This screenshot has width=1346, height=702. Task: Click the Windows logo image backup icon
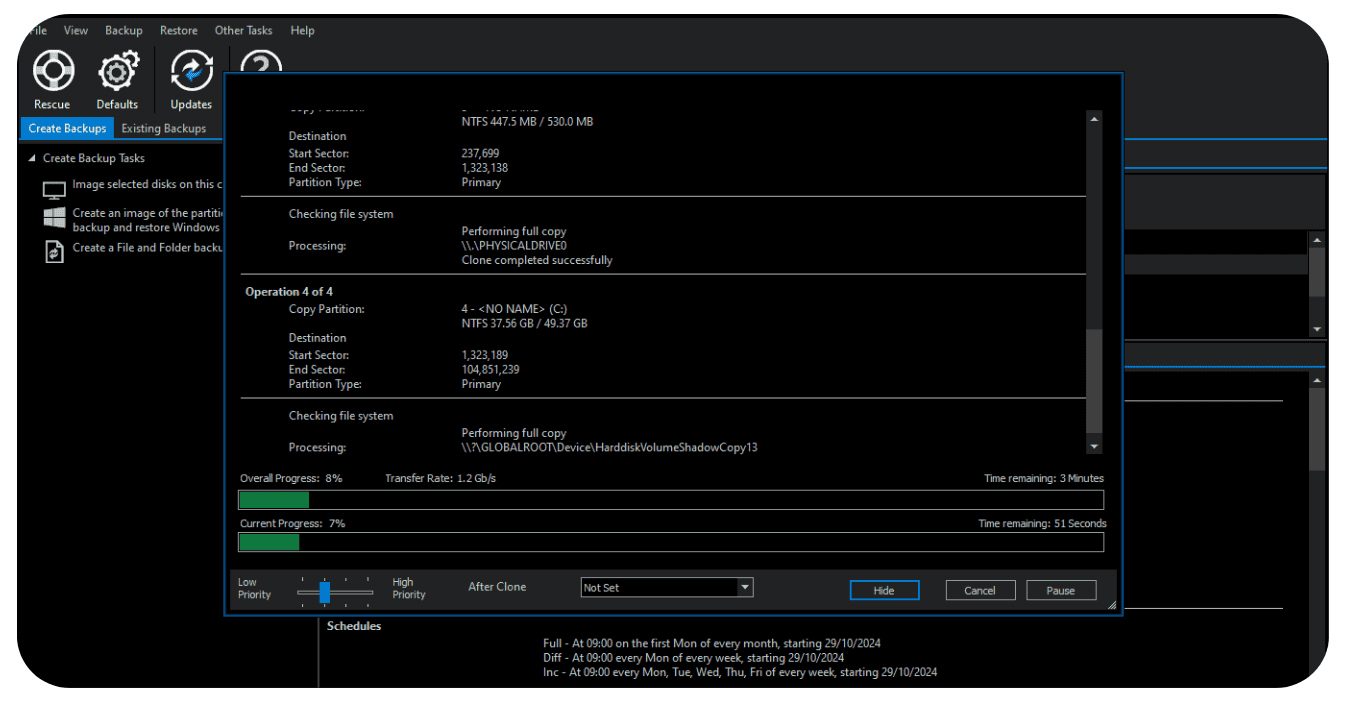pyautogui.click(x=54, y=219)
